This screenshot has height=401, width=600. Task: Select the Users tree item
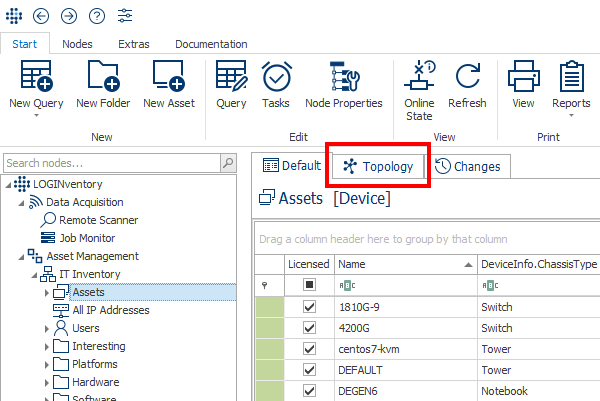point(86,328)
